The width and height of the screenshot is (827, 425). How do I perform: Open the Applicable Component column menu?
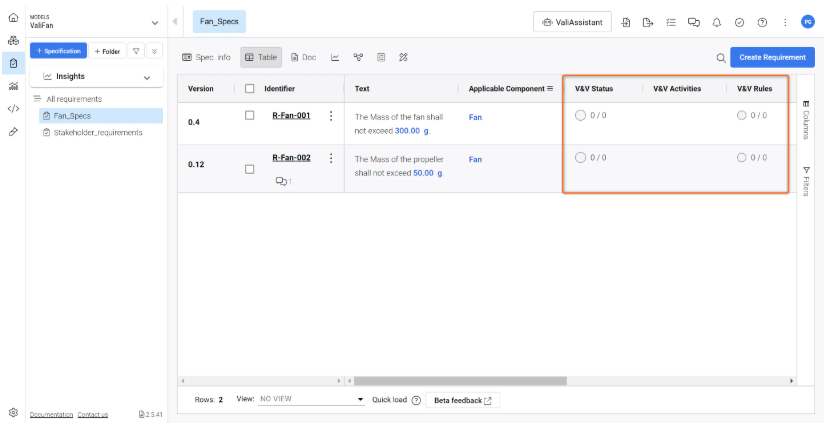[x=550, y=89]
